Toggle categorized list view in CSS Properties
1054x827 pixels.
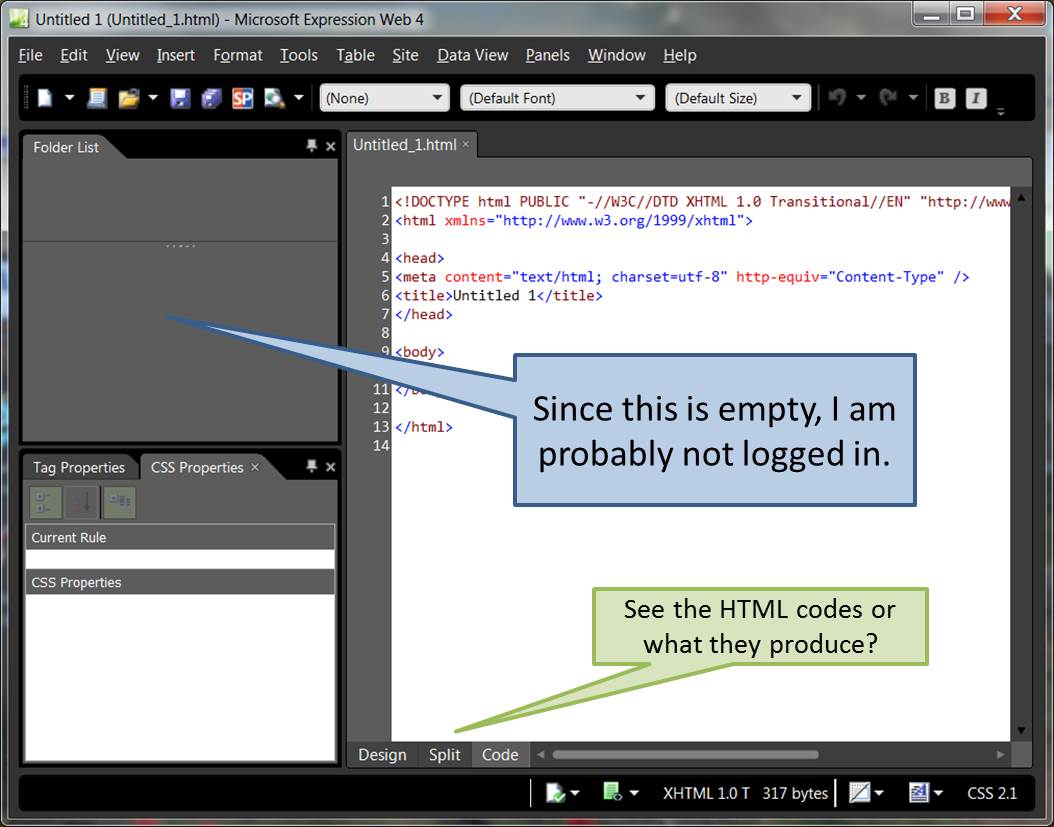(x=46, y=502)
